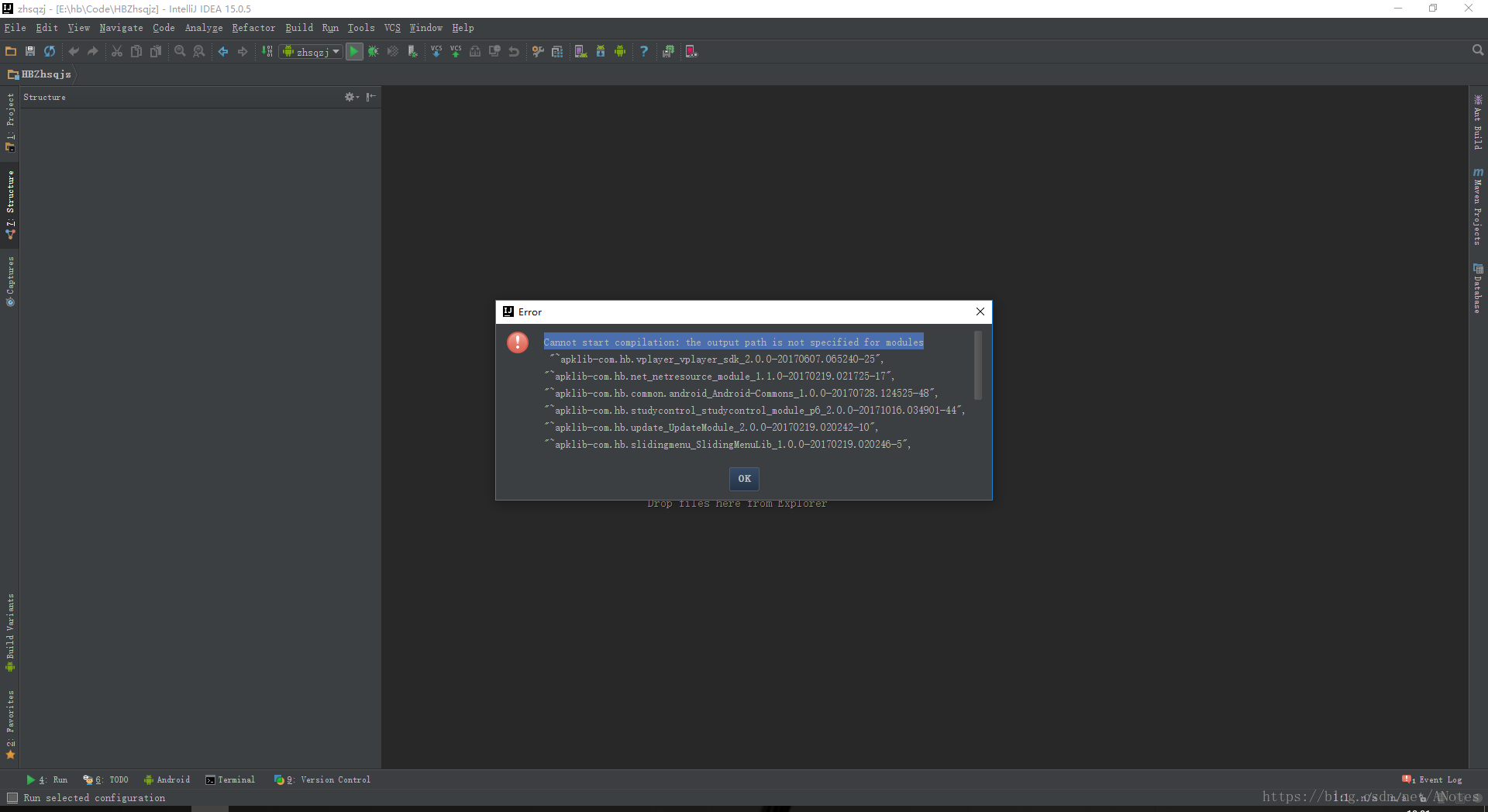Viewport: 1488px width, 812px height.
Task: Open the Event Log tab
Action: 1431,780
